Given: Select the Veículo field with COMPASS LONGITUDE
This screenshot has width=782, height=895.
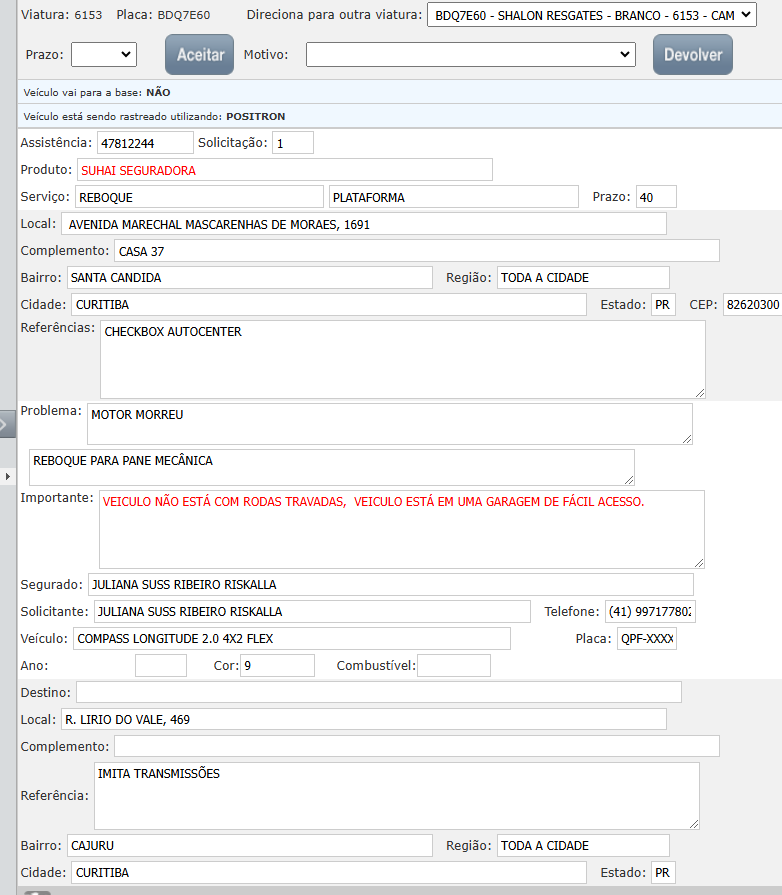Looking at the screenshot, I should point(291,638).
